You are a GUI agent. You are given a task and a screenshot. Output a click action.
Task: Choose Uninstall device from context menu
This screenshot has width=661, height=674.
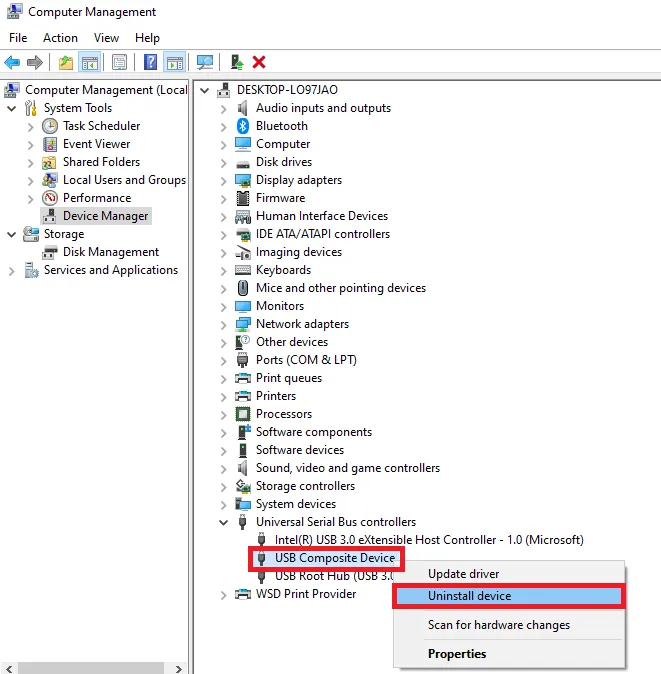click(469, 596)
